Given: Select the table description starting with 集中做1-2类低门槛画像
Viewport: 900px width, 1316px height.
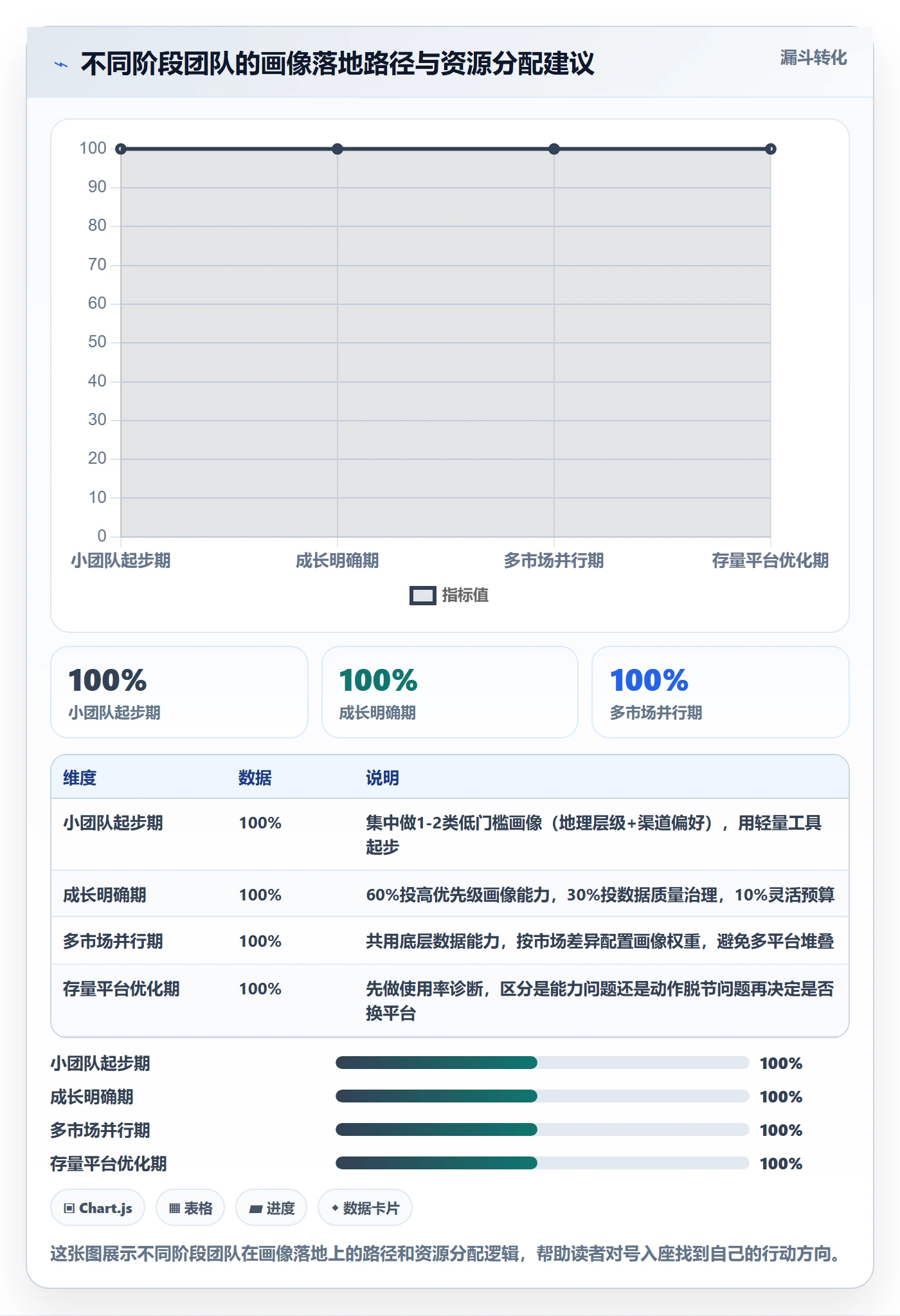Looking at the screenshot, I should (x=594, y=835).
